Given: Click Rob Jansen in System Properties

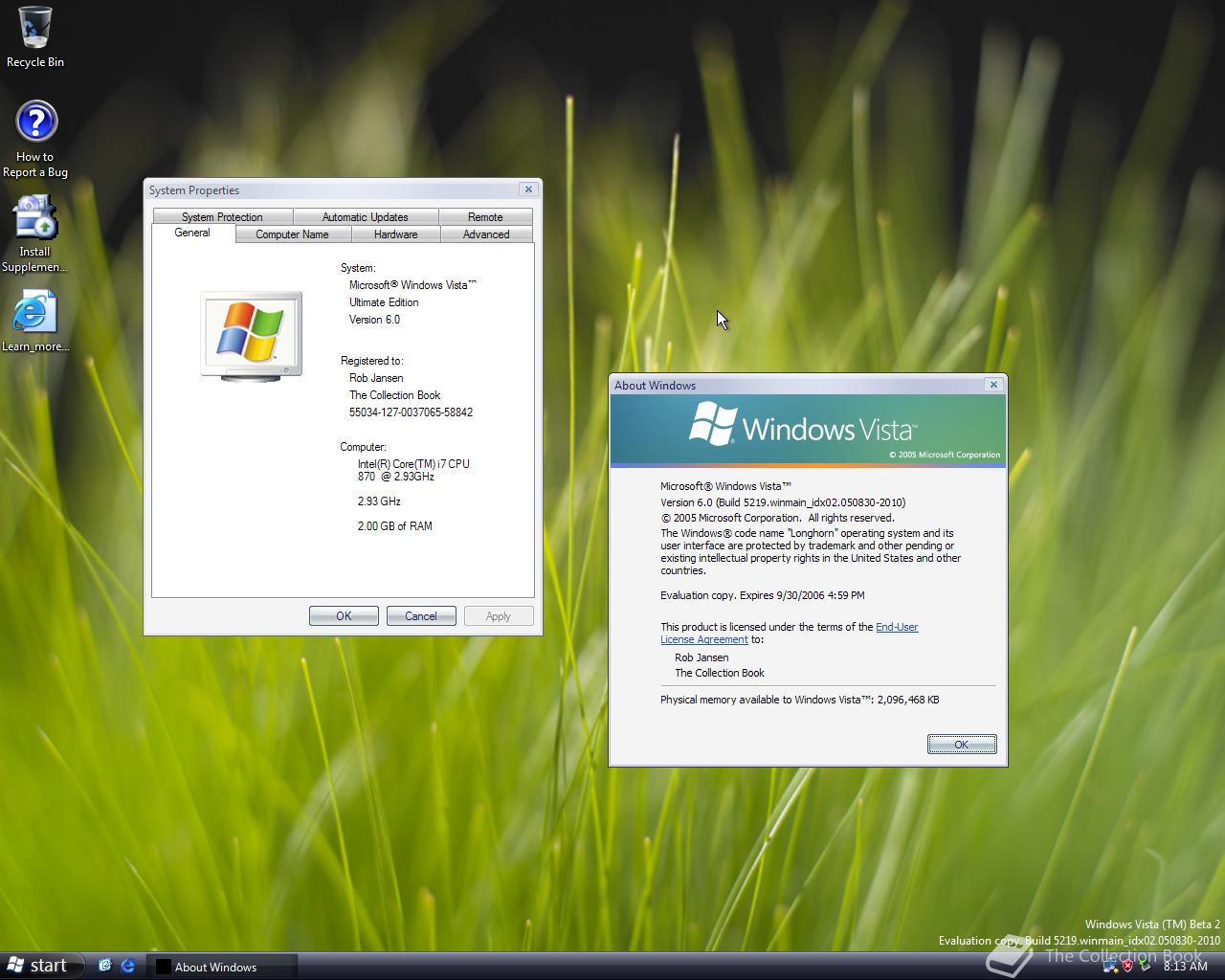Looking at the screenshot, I should coord(376,378).
